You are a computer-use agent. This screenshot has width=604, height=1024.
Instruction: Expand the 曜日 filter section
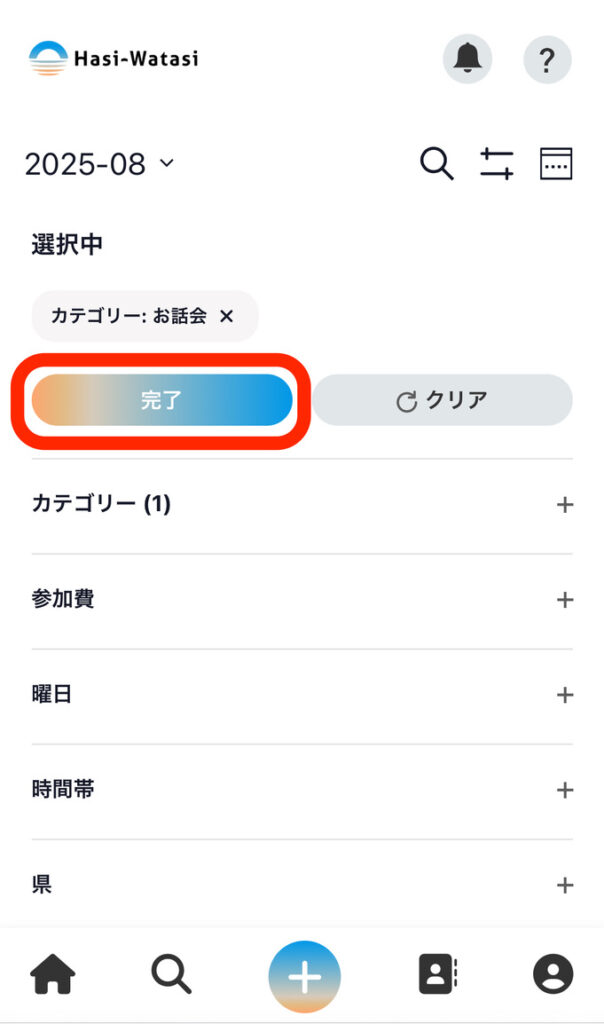click(565, 695)
